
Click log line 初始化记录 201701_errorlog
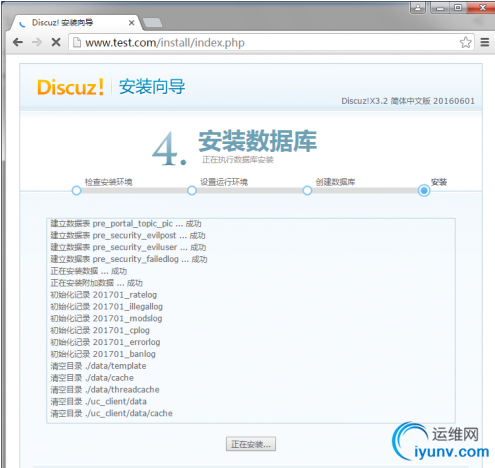[105, 342]
